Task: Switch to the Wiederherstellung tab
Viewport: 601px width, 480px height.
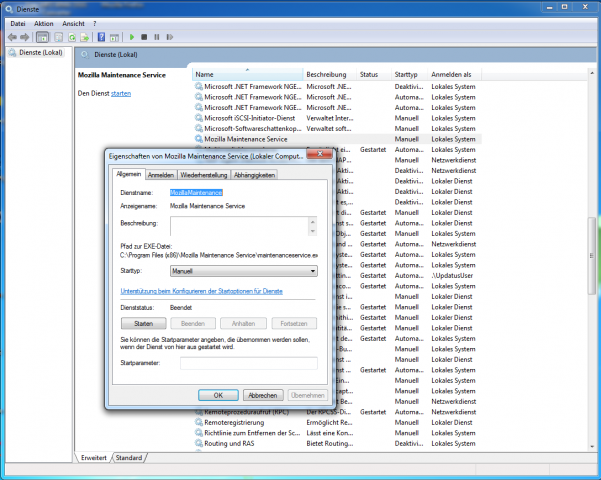Action: pos(204,175)
